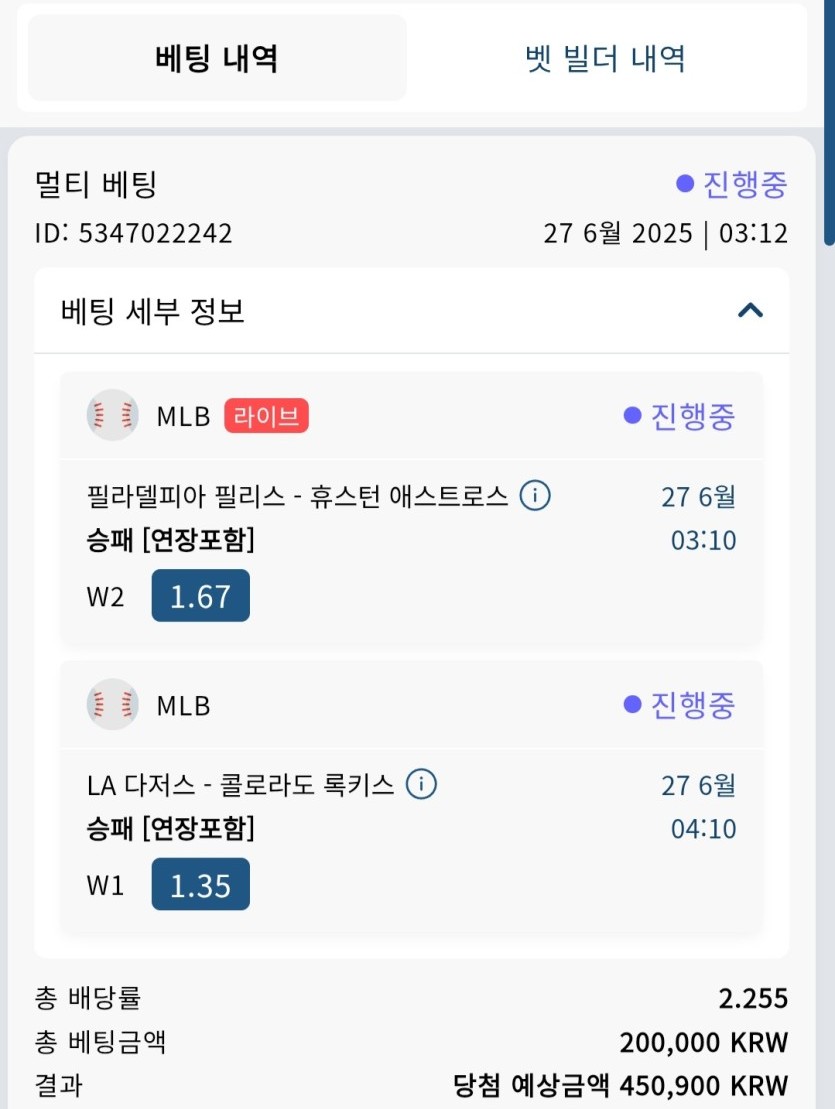This screenshot has width=835, height=1109.
Task: Switch to 벳 빌더 내역 tab
Action: 605,58
